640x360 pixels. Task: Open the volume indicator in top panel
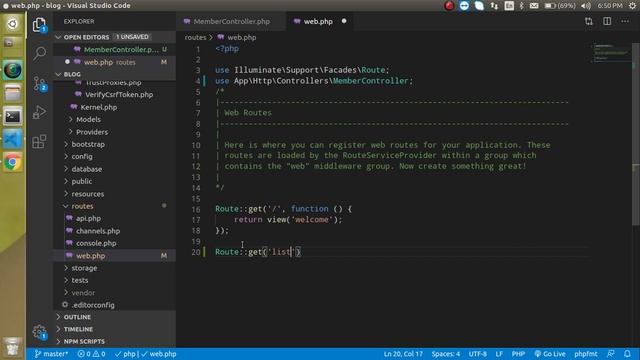coord(586,6)
